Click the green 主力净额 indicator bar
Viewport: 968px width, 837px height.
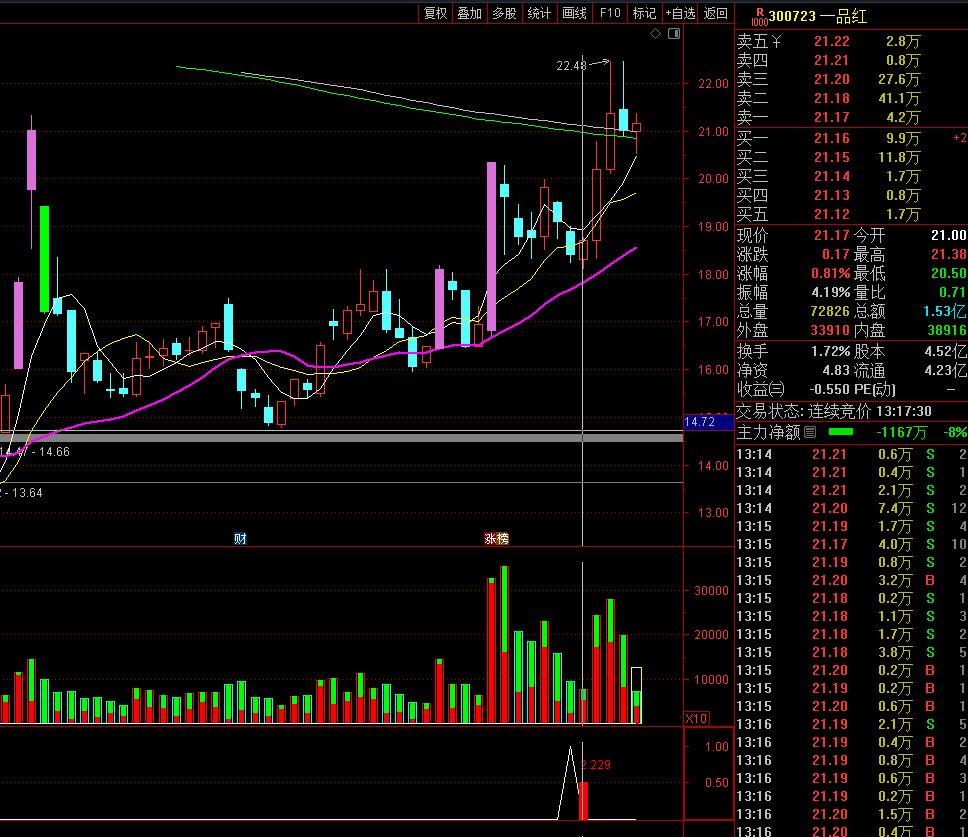tap(840, 432)
